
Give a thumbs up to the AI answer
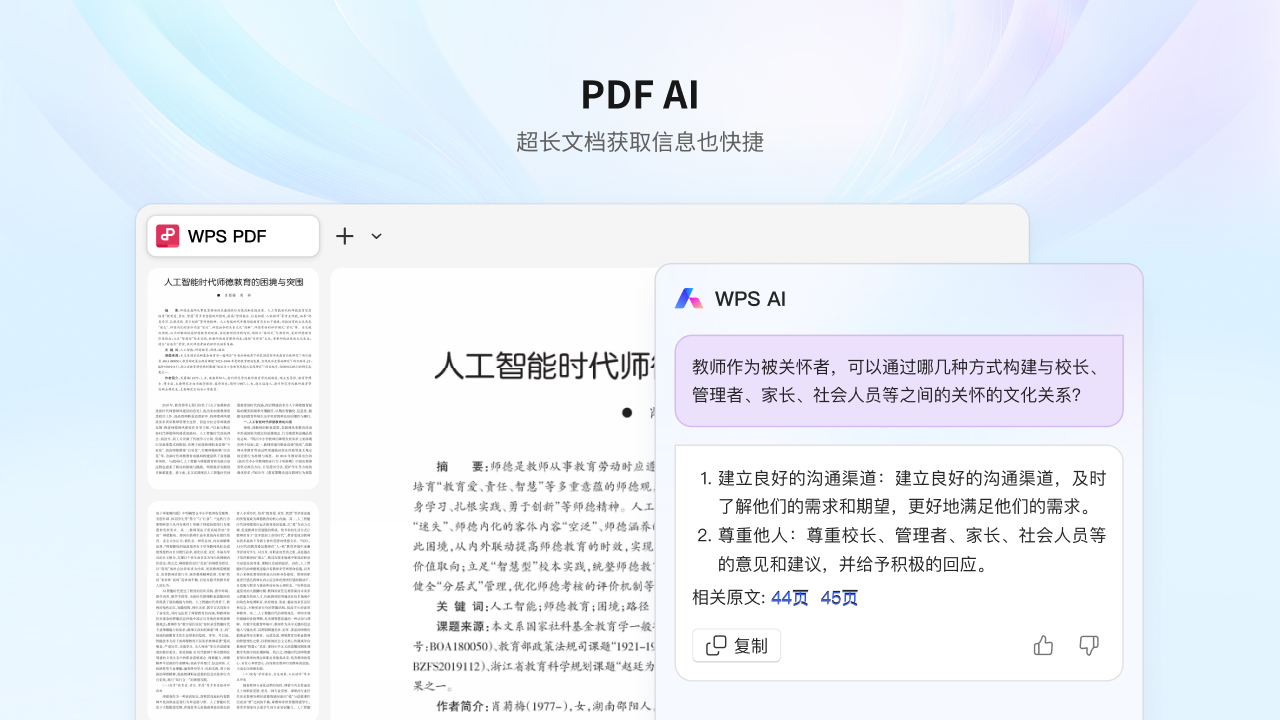(x=1043, y=645)
